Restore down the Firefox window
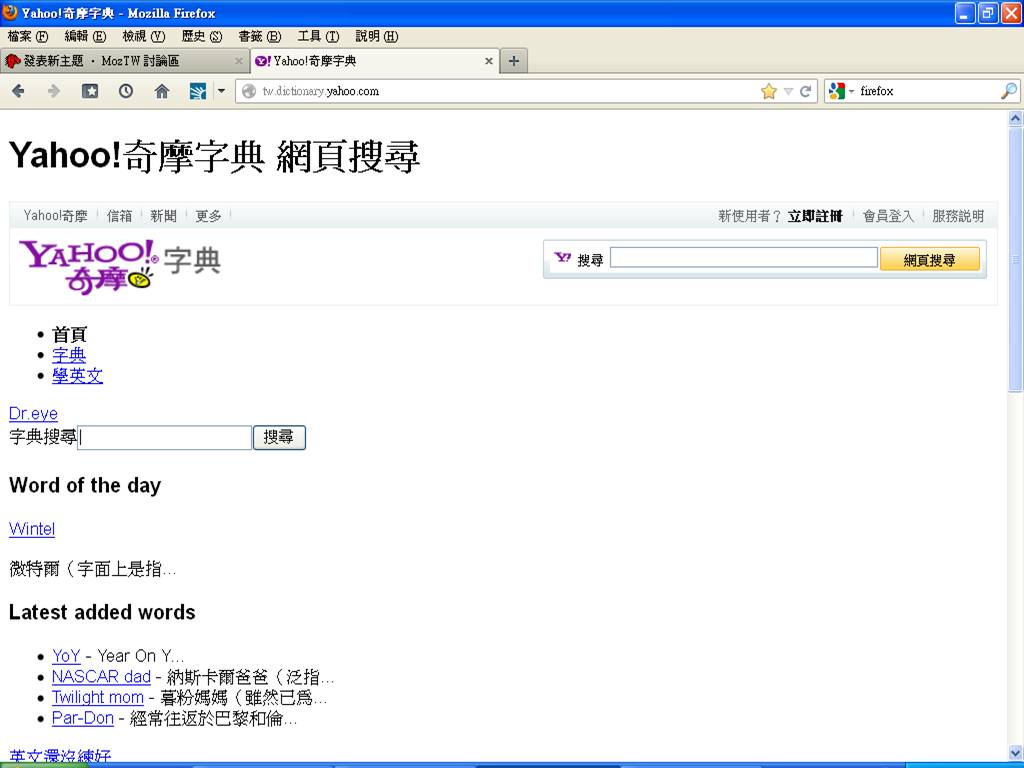 [988, 13]
